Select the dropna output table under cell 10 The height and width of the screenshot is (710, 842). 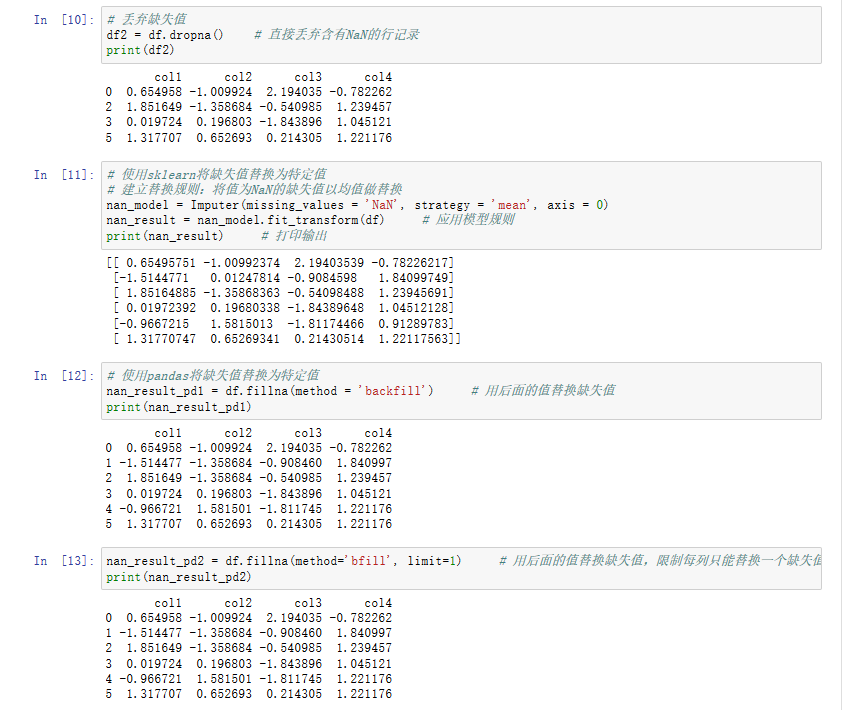pyautogui.click(x=249, y=107)
